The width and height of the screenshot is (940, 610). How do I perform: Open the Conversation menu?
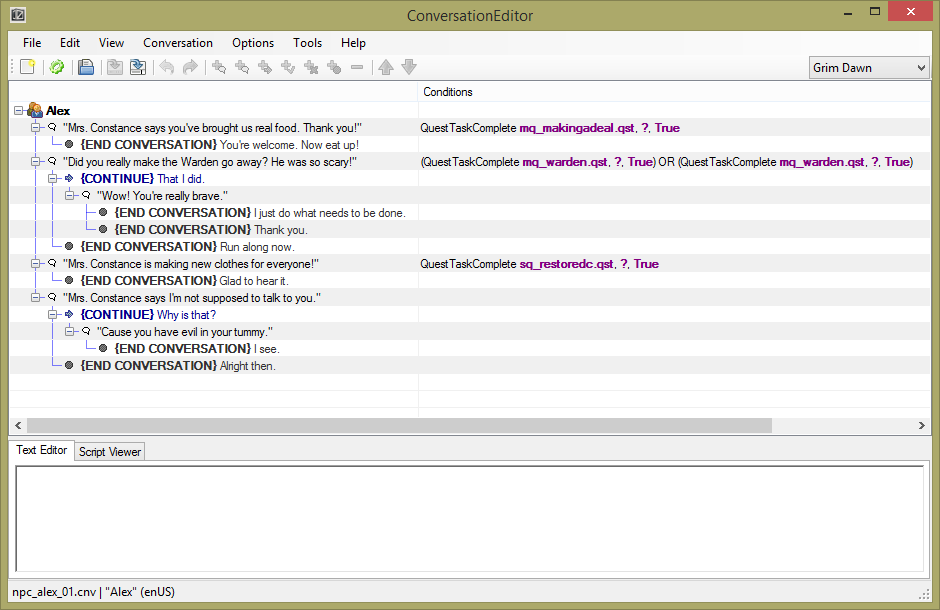177,43
